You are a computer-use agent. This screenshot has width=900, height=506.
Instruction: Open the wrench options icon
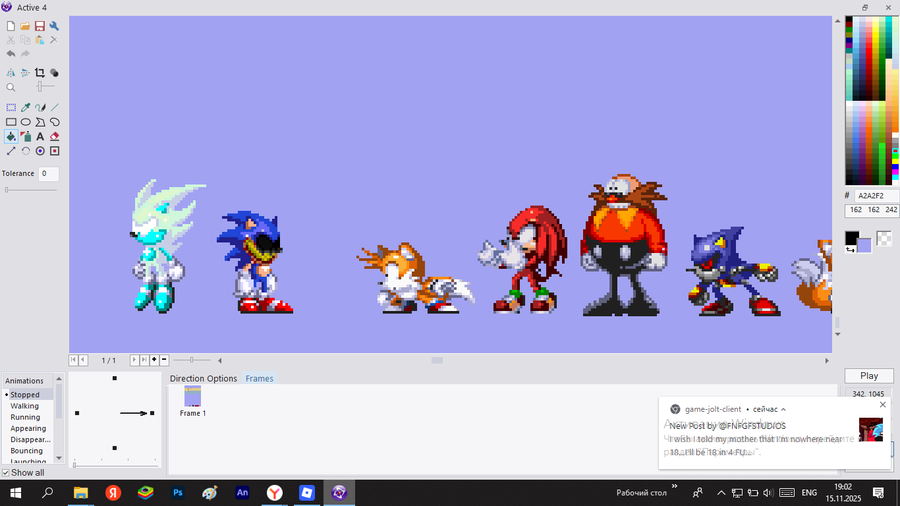tap(54, 26)
